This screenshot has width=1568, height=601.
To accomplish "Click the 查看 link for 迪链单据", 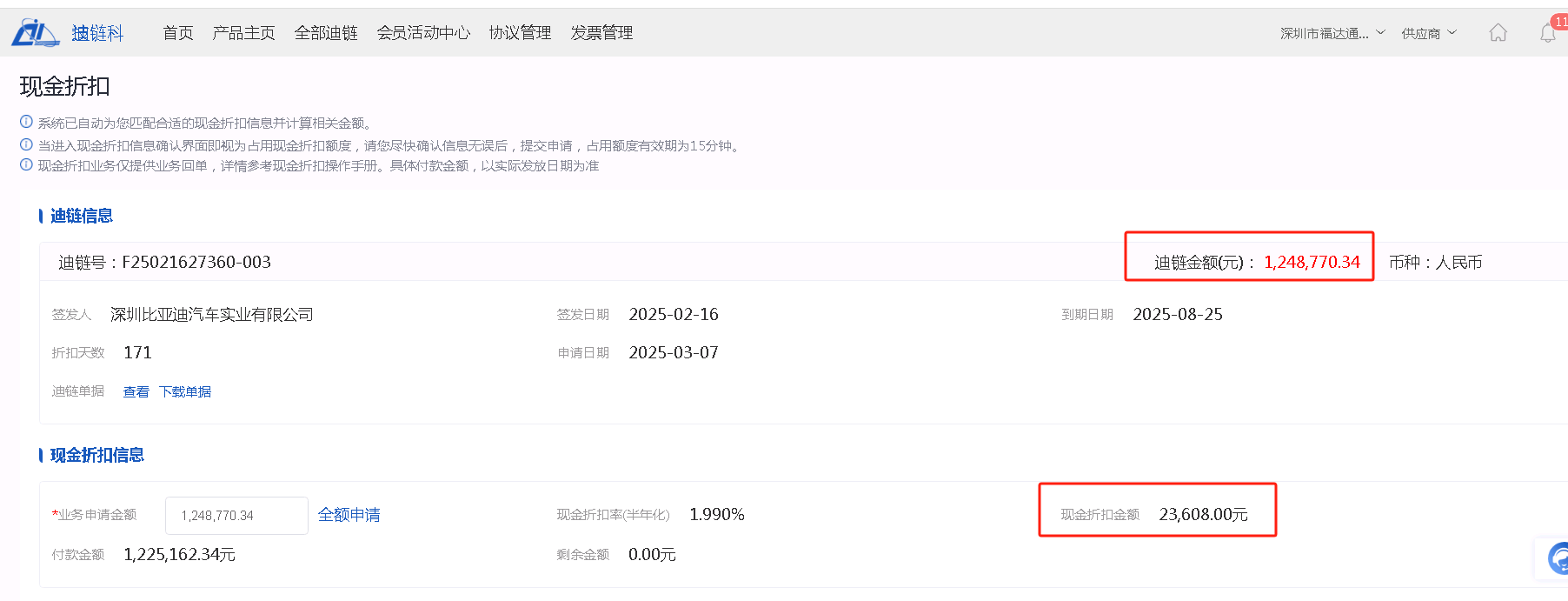I will [x=136, y=392].
